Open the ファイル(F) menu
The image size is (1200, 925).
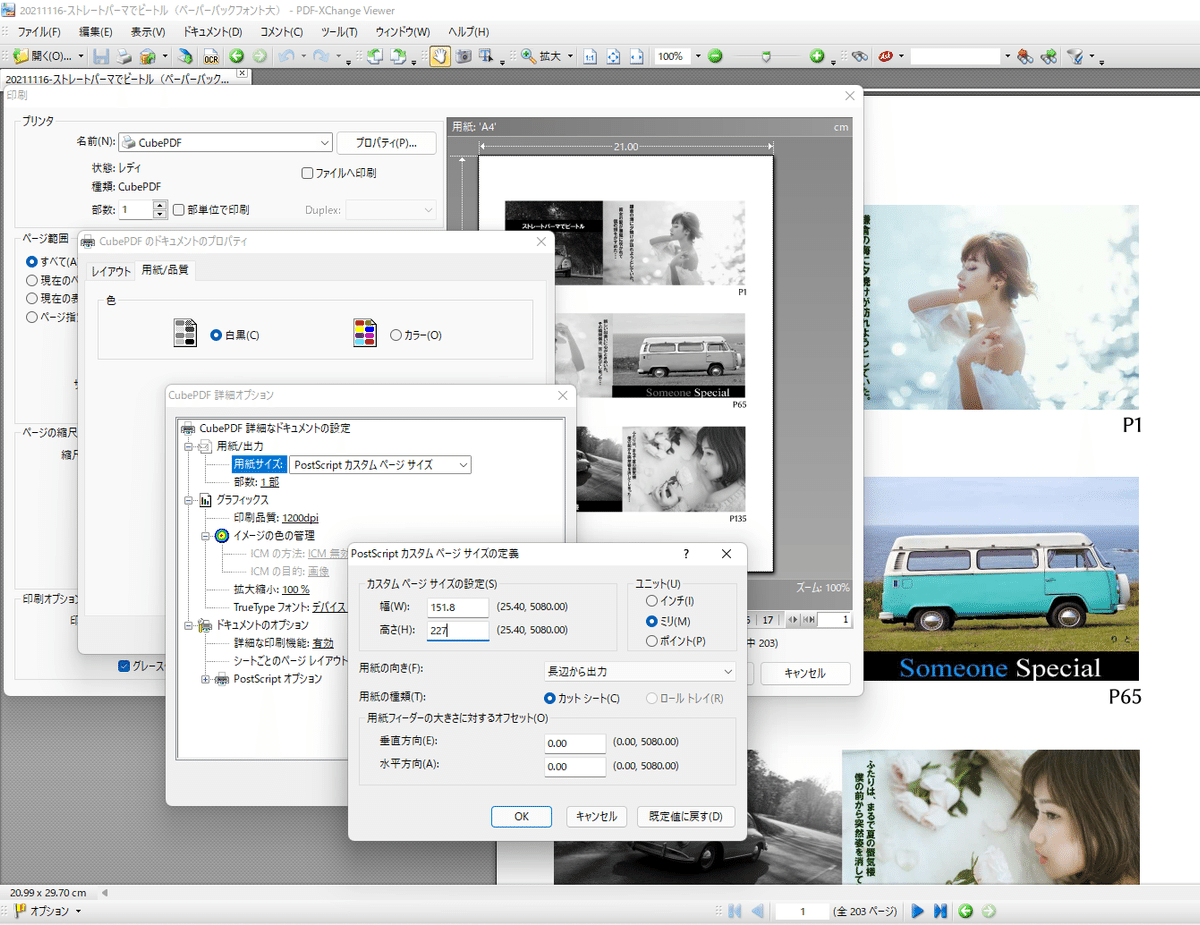click(39, 32)
